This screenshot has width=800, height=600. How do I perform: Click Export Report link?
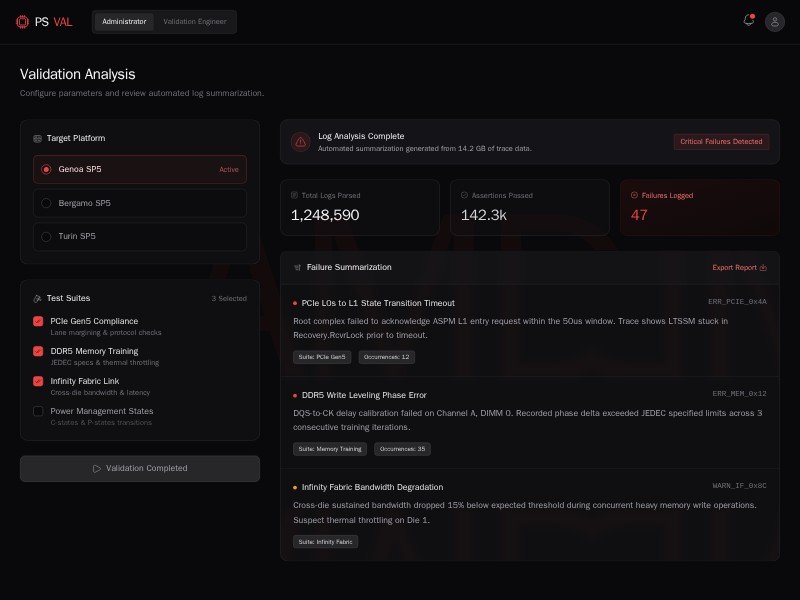pyautogui.click(x=739, y=267)
